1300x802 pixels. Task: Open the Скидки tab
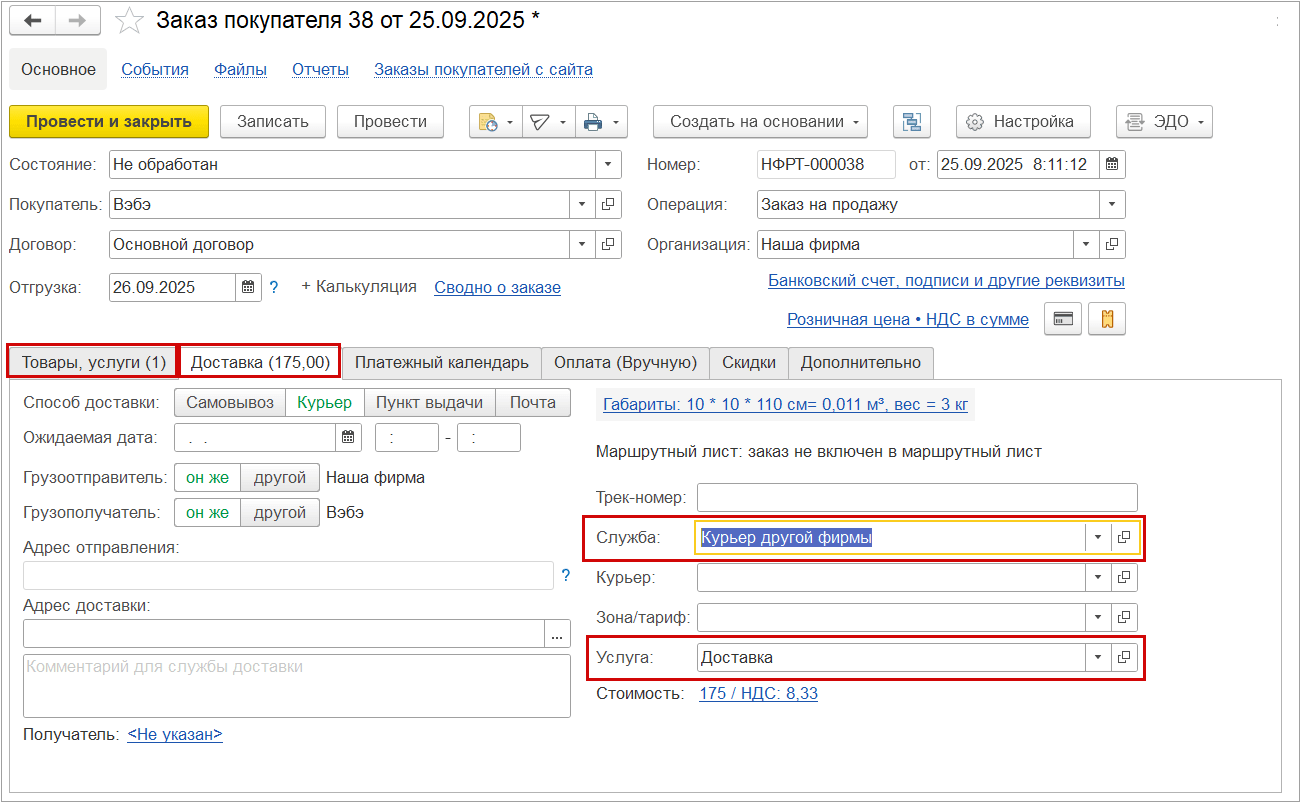[749, 362]
